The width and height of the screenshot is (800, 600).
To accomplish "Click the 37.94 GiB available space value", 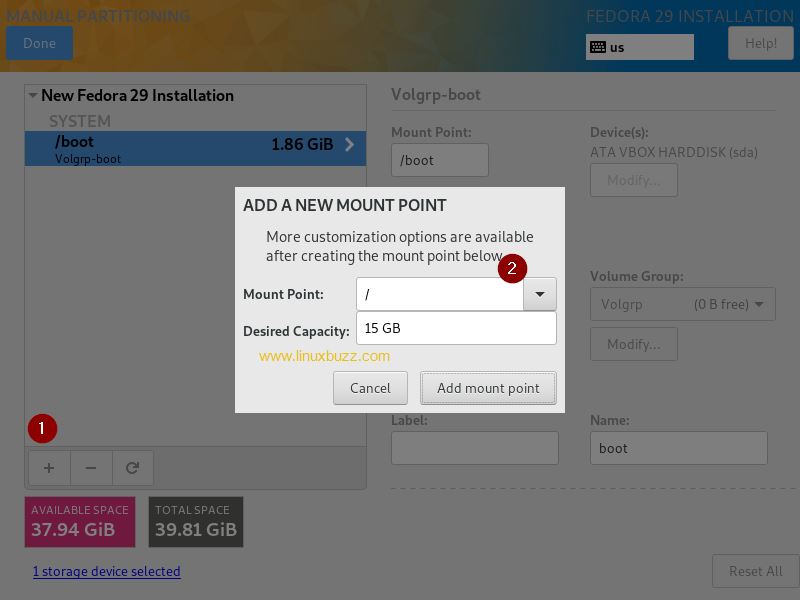I will click(x=73, y=530).
